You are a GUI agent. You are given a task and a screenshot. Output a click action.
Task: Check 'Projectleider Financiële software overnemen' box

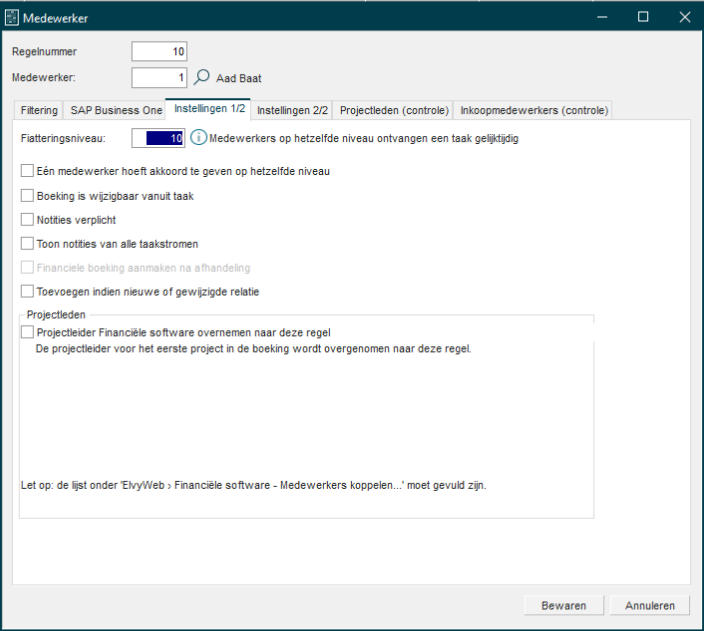tap(28, 333)
